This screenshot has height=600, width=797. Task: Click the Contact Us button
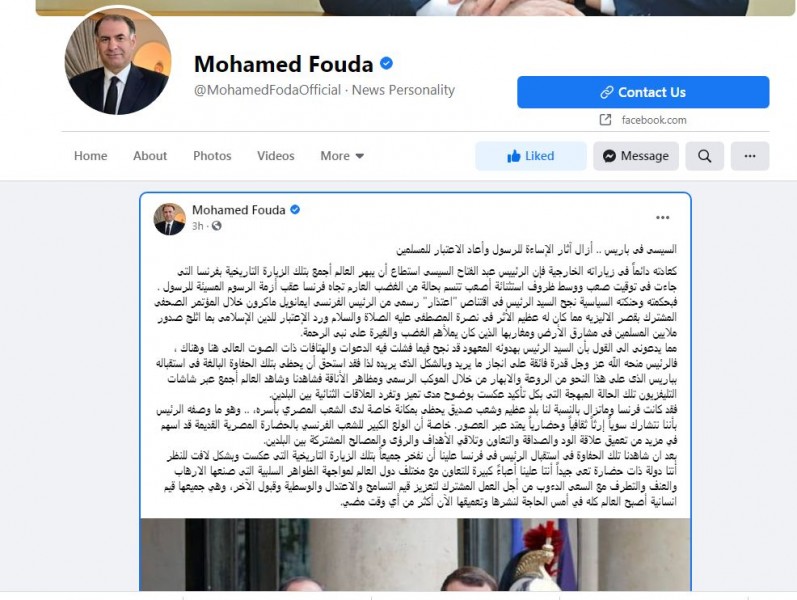click(x=643, y=92)
